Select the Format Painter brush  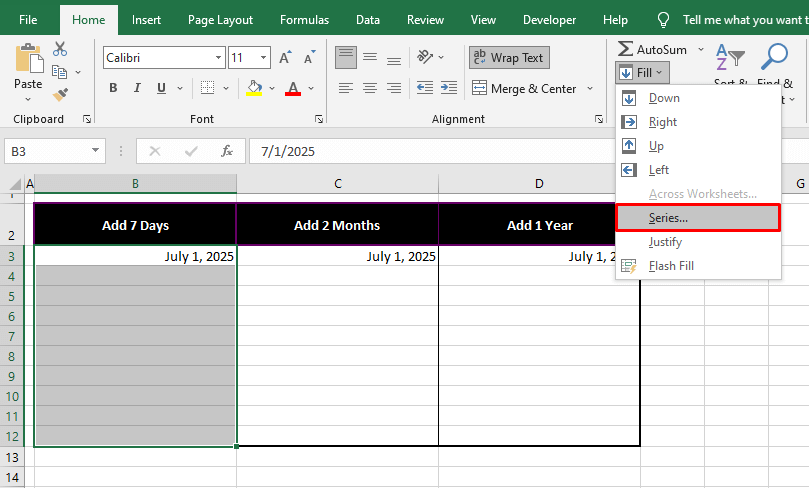[60, 94]
